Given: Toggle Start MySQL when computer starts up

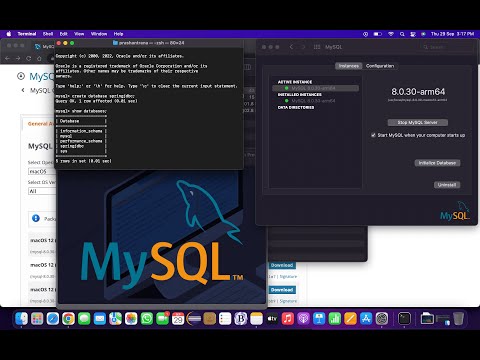Looking at the screenshot, I should point(373,135).
